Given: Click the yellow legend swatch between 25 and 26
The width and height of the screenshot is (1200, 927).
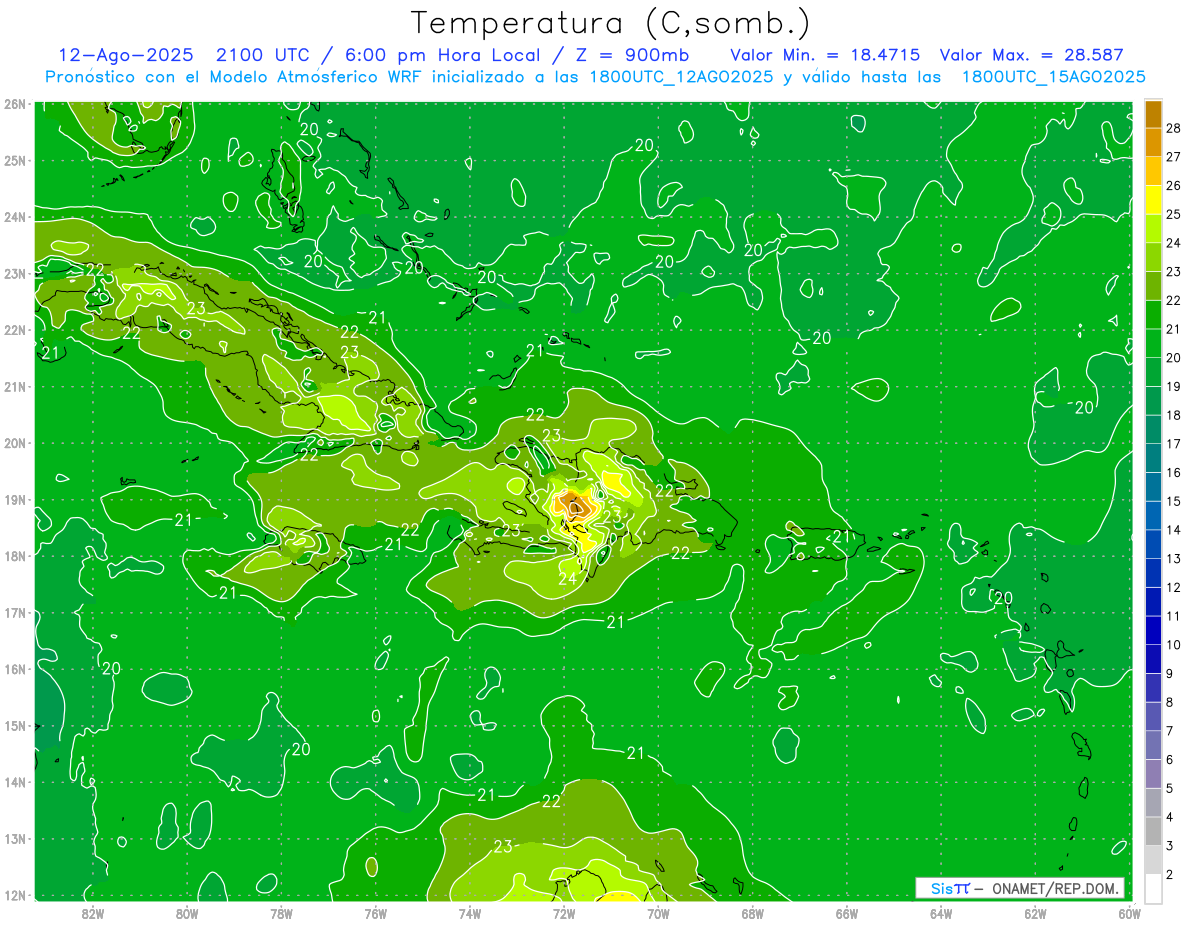Looking at the screenshot, I should 1153,200.
